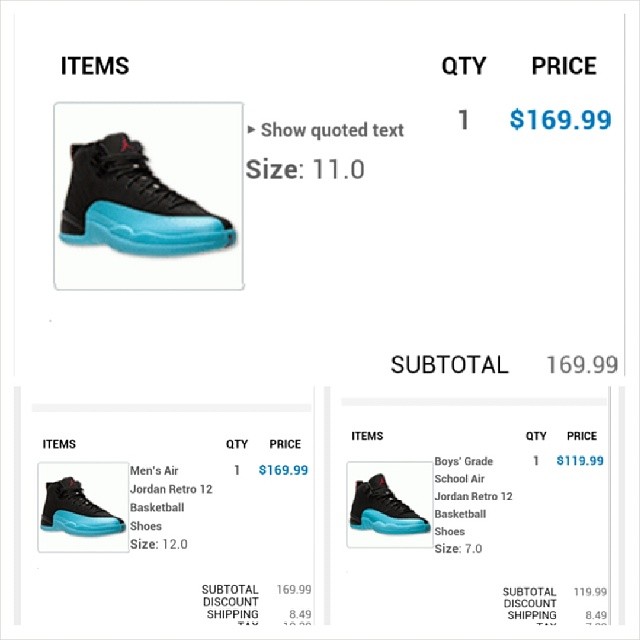
Task: Open the large size 11.0 Jordan shoe image
Action: point(149,196)
